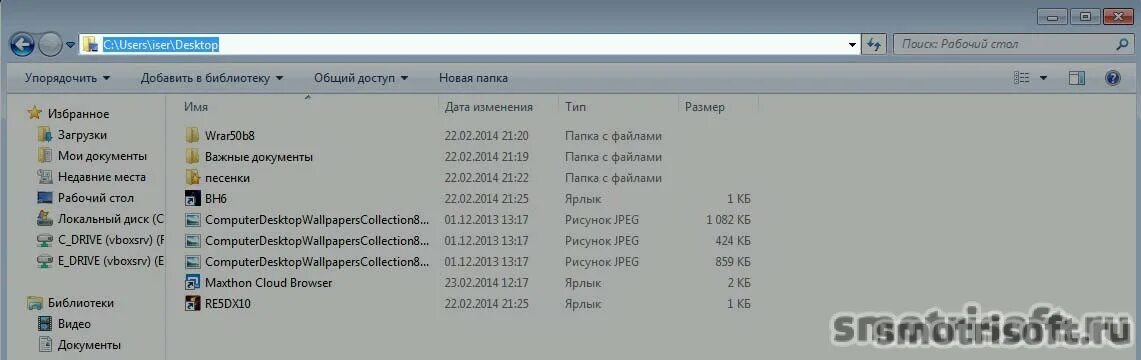Open Локальный диск in navigation pane
Viewport: 1141px width, 360px height.
tap(111, 219)
